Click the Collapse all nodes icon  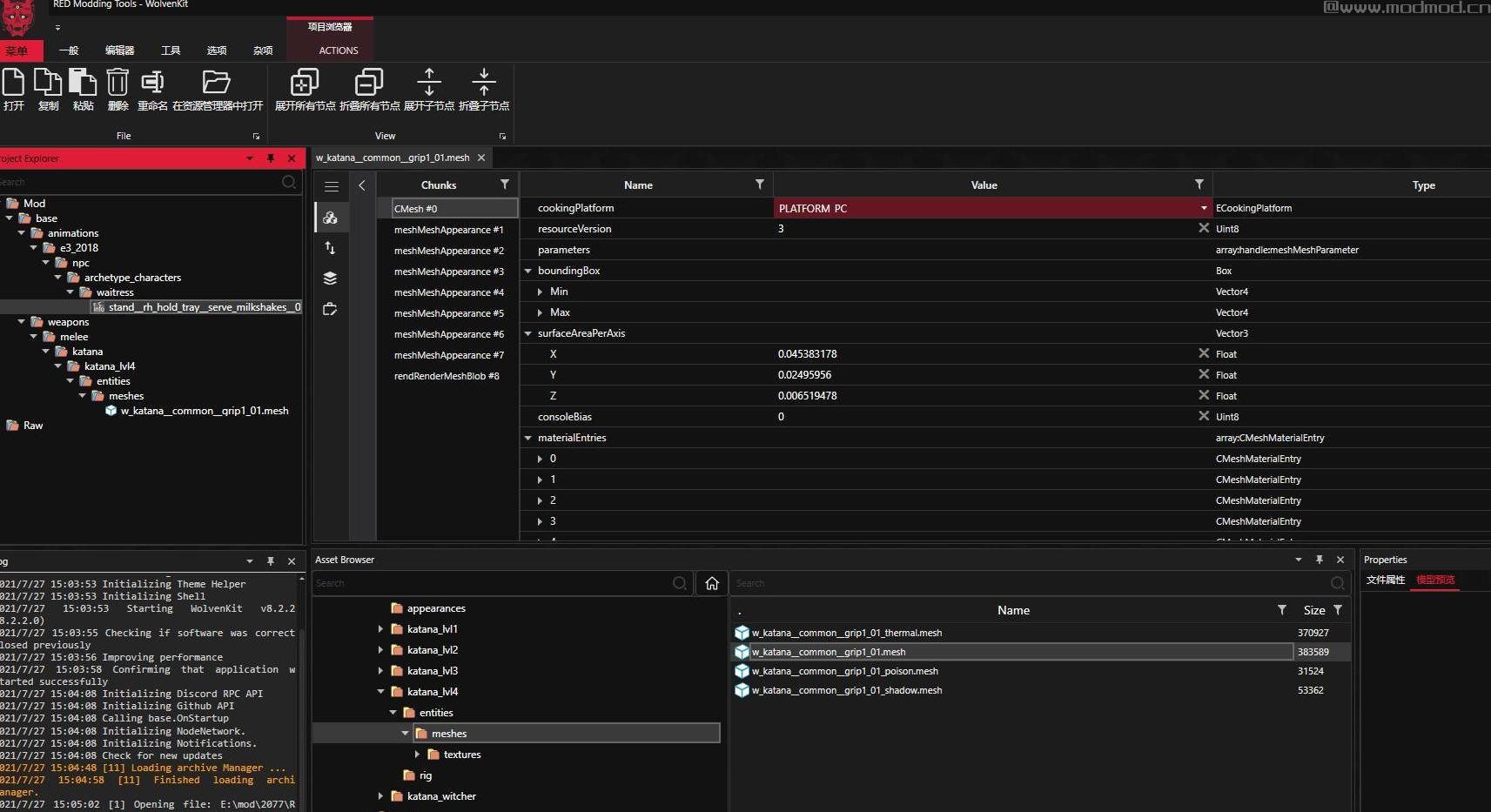(x=369, y=82)
